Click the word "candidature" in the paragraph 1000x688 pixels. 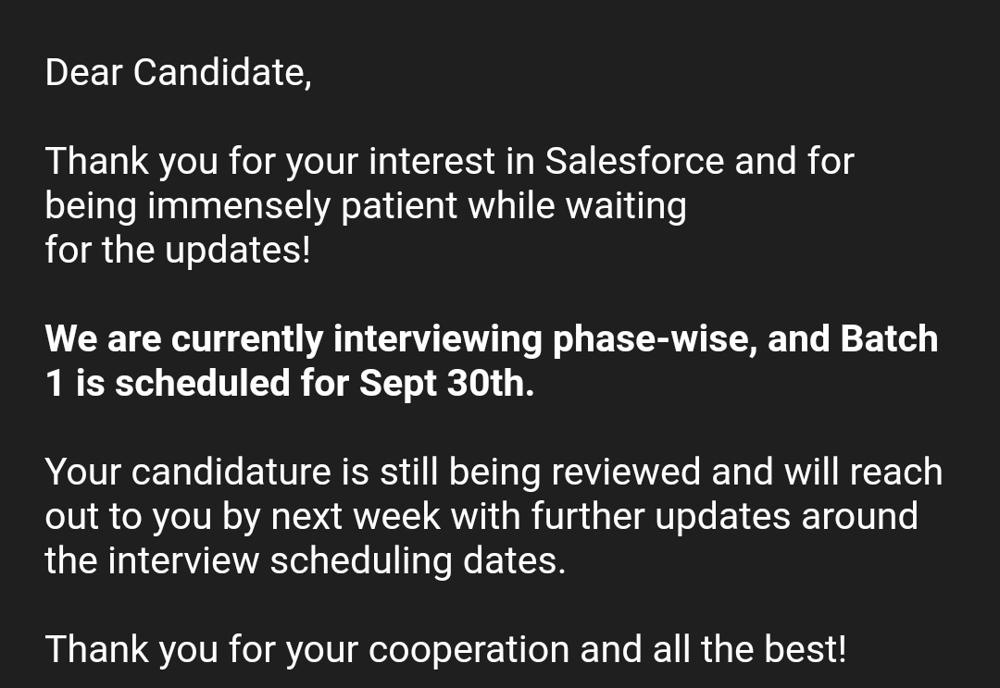pyautogui.click(x=232, y=472)
